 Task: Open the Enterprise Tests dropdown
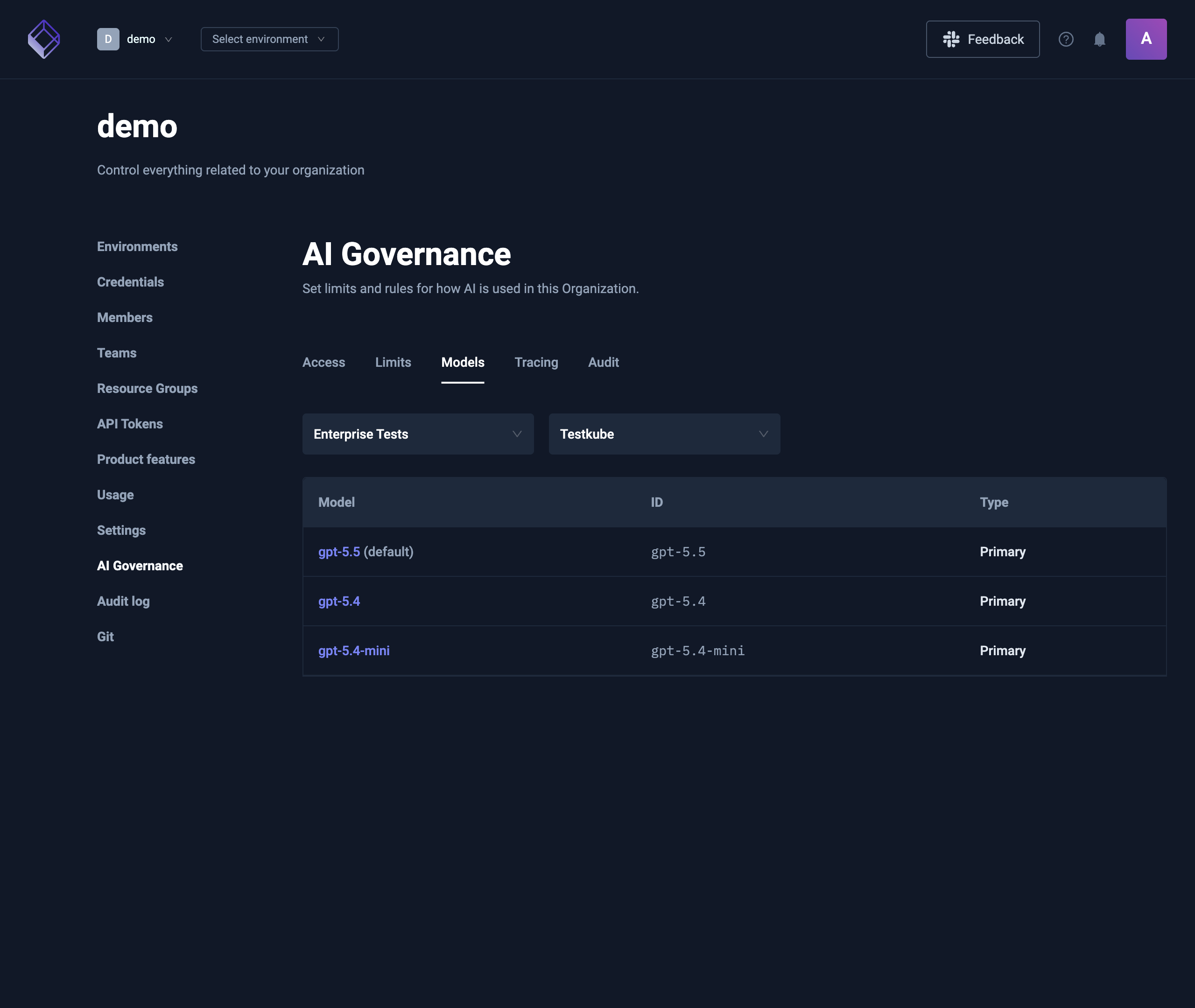418,434
